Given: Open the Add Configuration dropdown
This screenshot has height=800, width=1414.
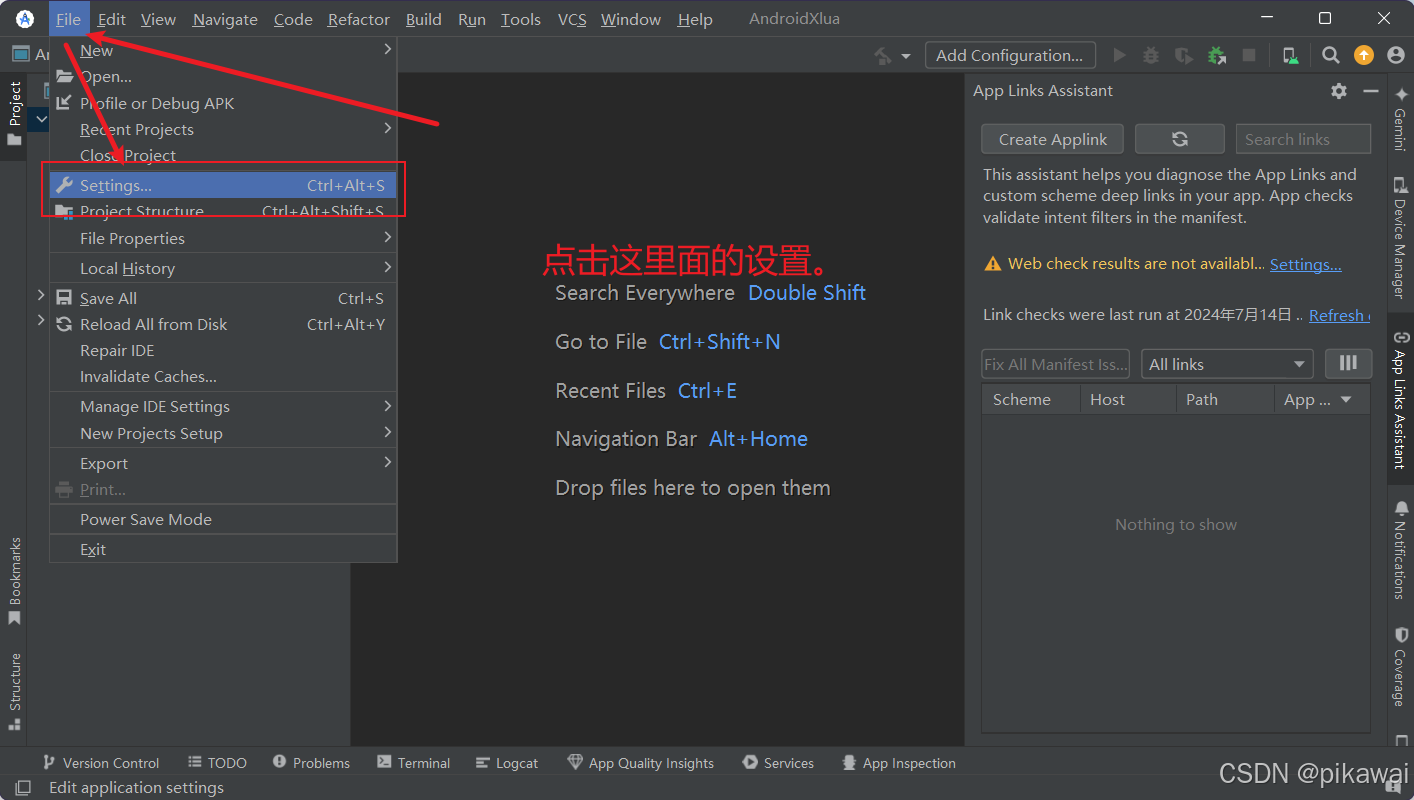Looking at the screenshot, I should [1010, 55].
